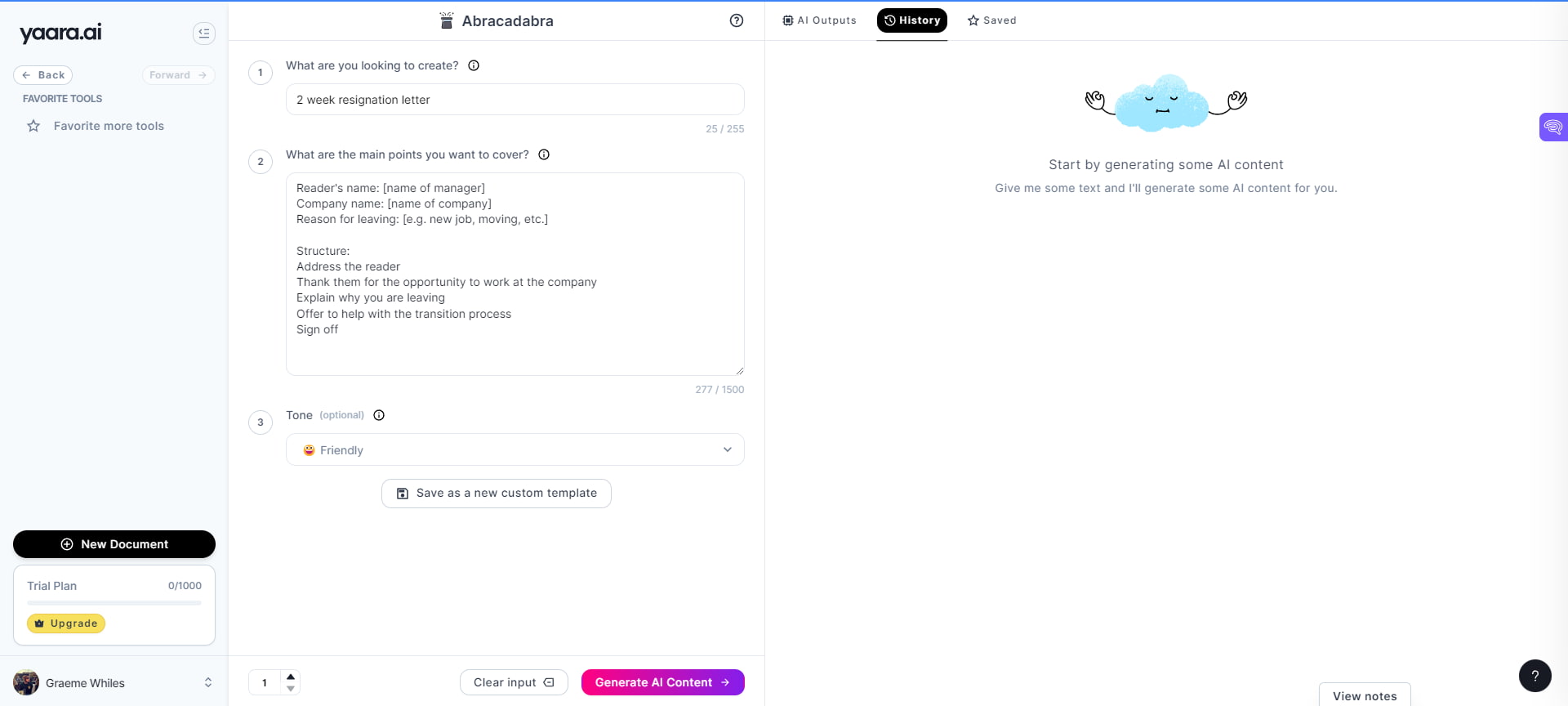Increase output count with the up arrow
The image size is (1568, 706).
[x=291, y=676]
